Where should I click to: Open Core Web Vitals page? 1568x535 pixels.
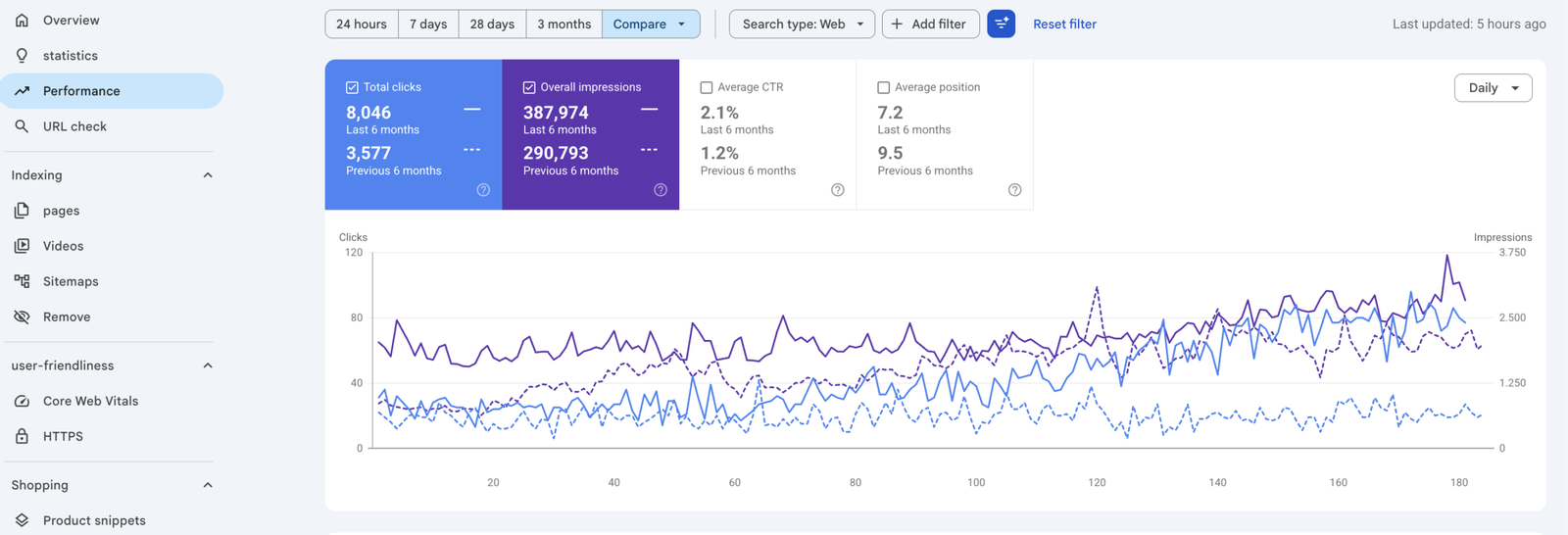tap(112, 401)
